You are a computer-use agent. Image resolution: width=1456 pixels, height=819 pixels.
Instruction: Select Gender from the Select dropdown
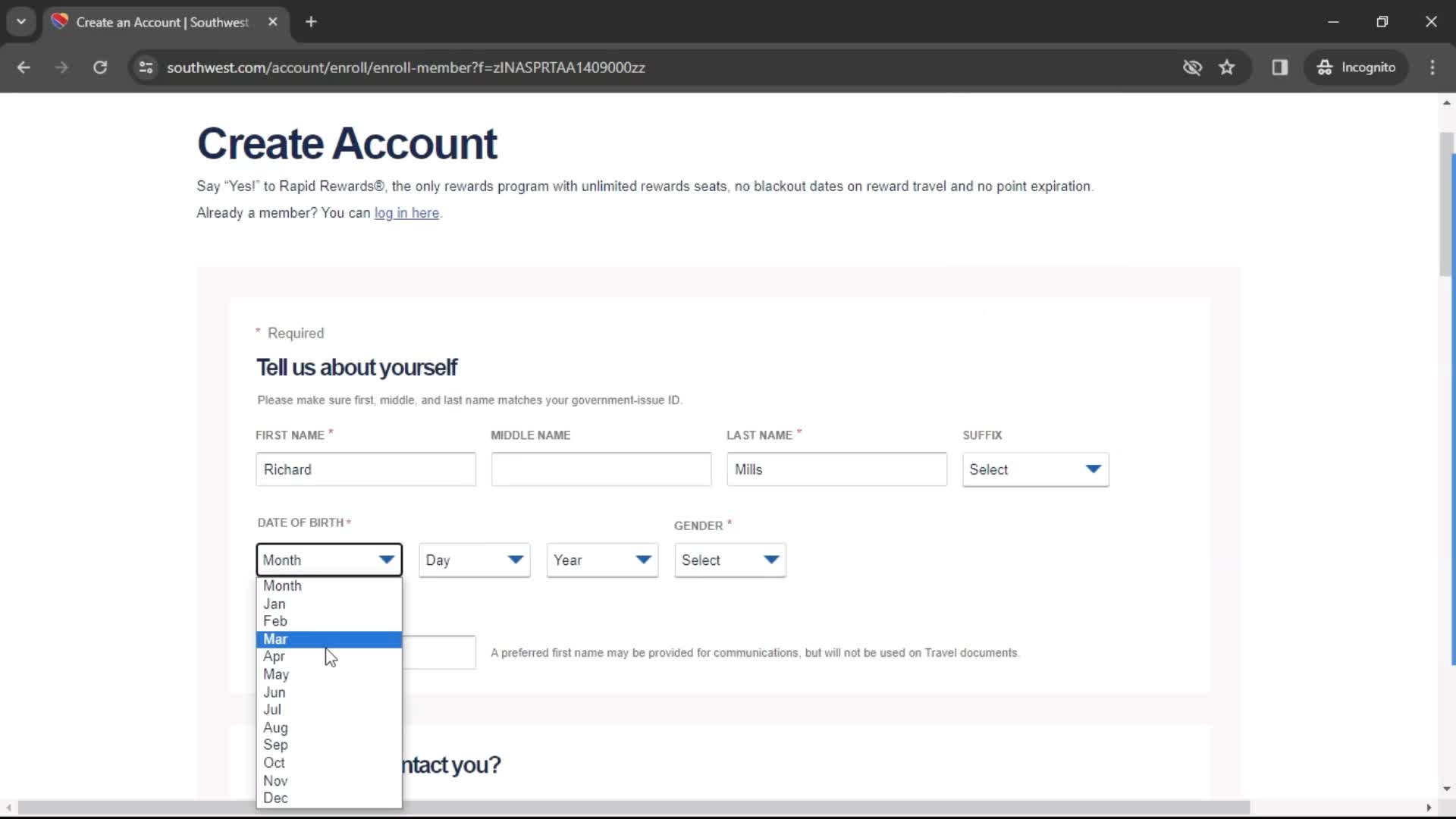pyautogui.click(x=729, y=560)
